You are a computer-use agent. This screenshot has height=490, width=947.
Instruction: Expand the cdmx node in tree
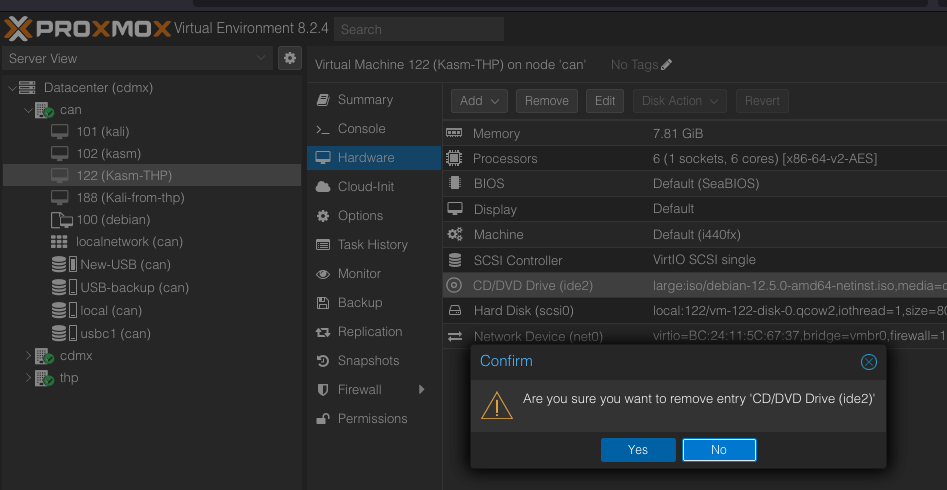coord(27,356)
